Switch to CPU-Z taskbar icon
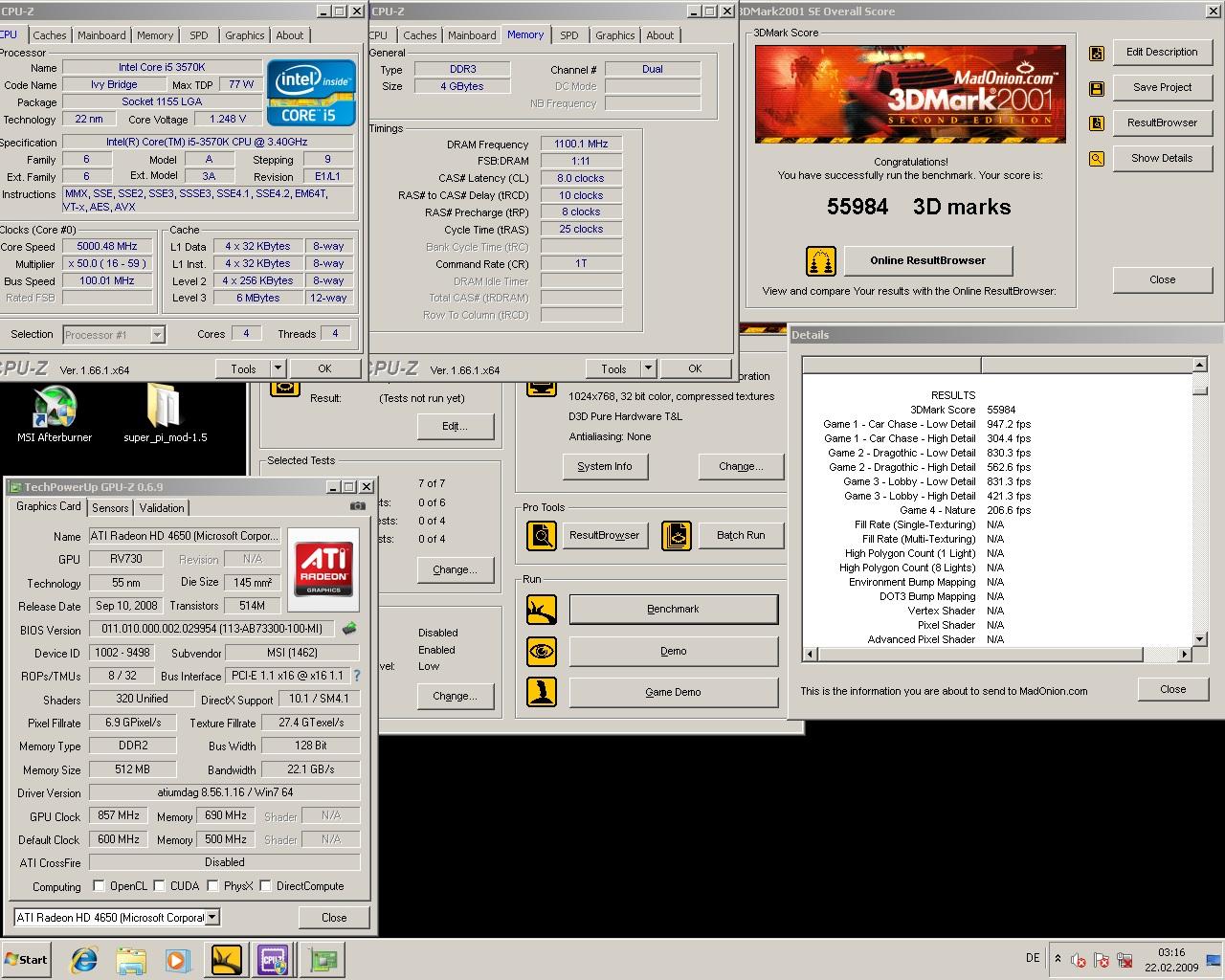The width and height of the screenshot is (1225, 980). click(273, 960)
